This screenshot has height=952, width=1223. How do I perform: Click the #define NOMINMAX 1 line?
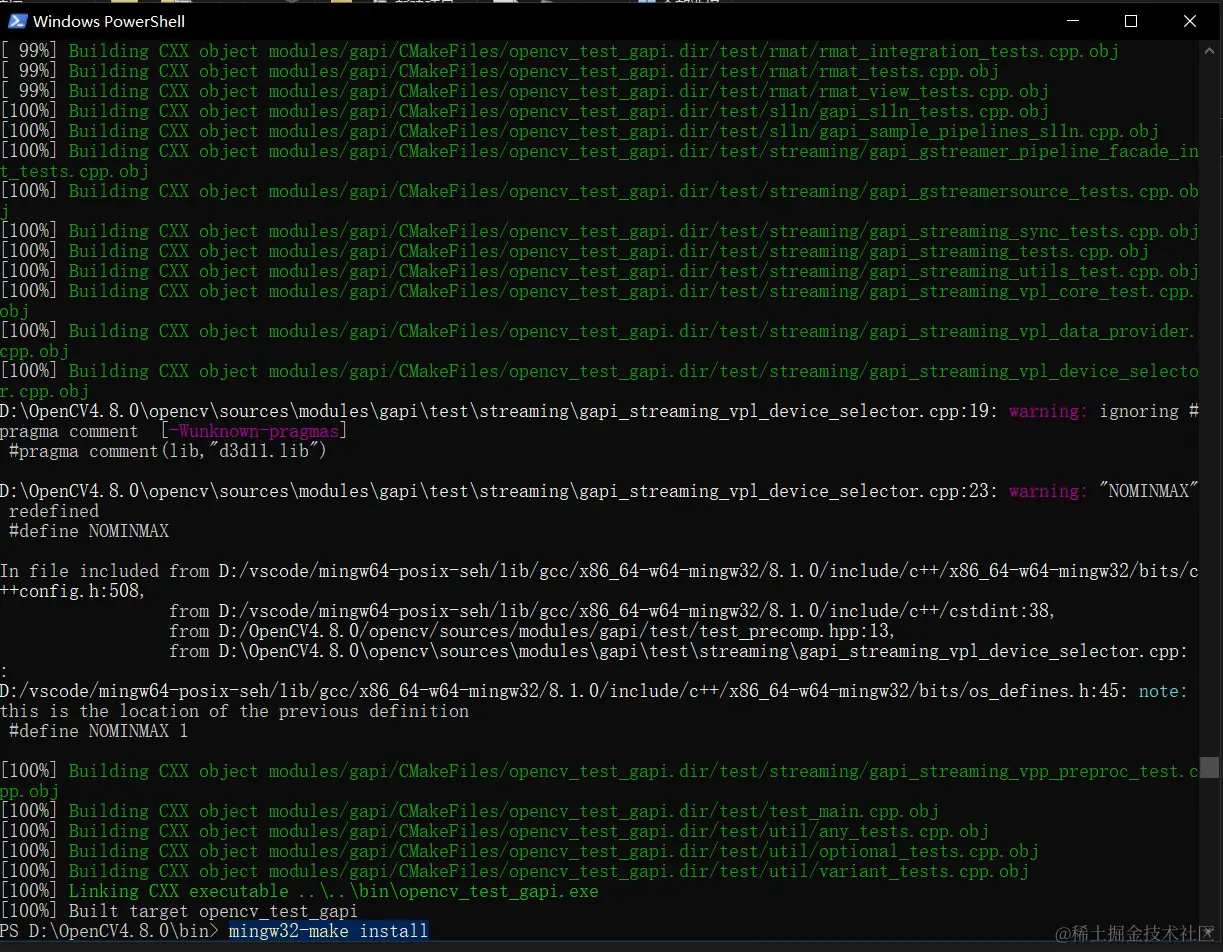click(98, 731)
